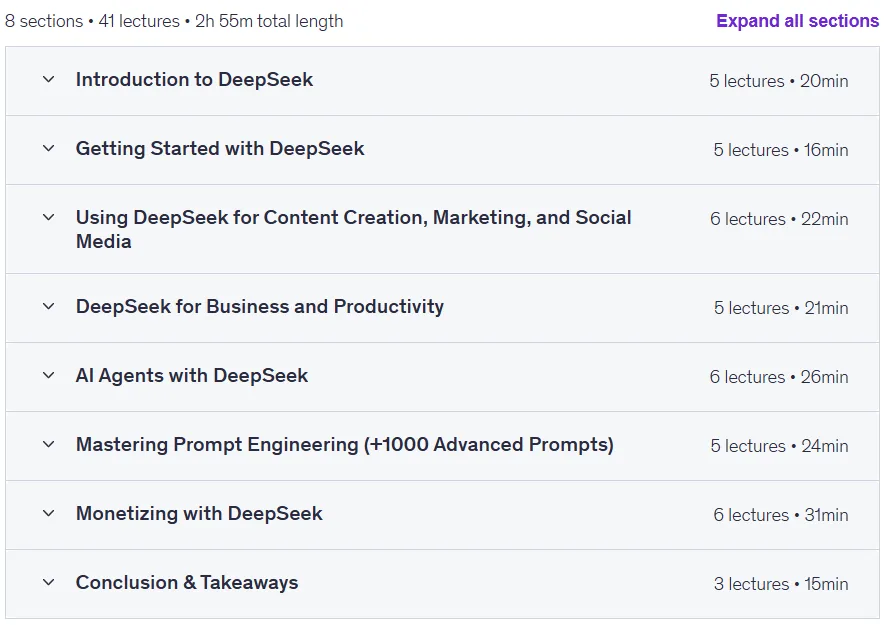This screenshot has height=625, width=885.
Task: Open the Monetizing with DeepSeek title
Action: (x=199, y=513)
